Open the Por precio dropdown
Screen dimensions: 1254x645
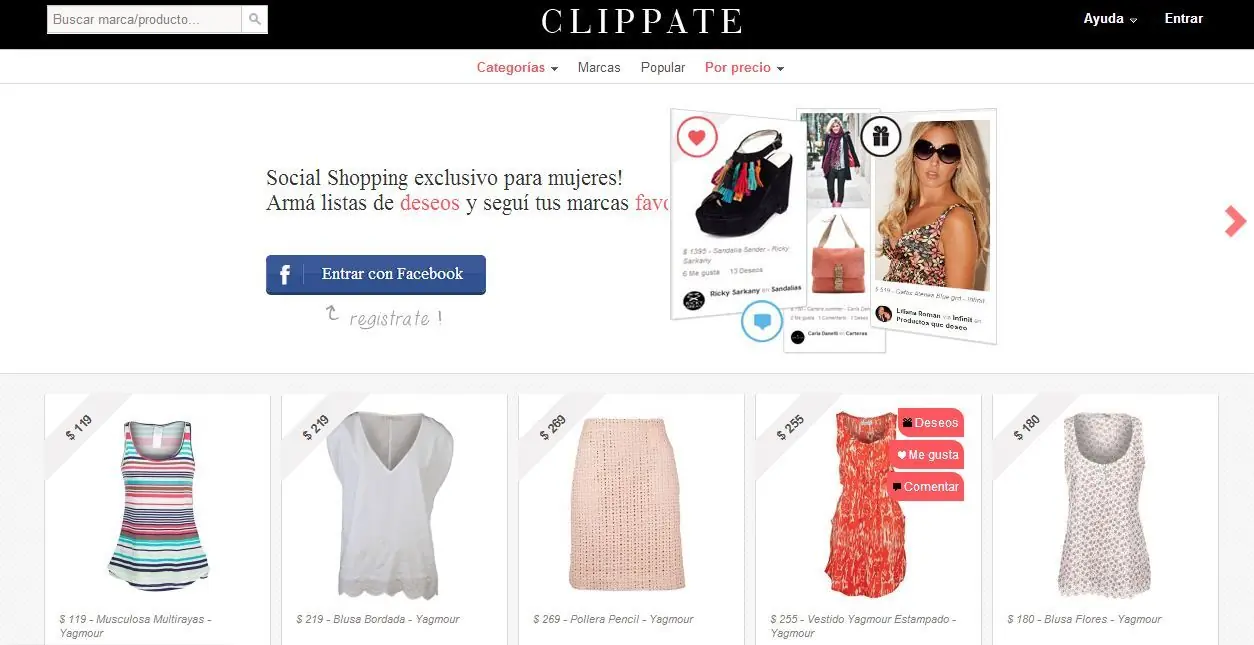pyautogui.click(x=744, y=68)
